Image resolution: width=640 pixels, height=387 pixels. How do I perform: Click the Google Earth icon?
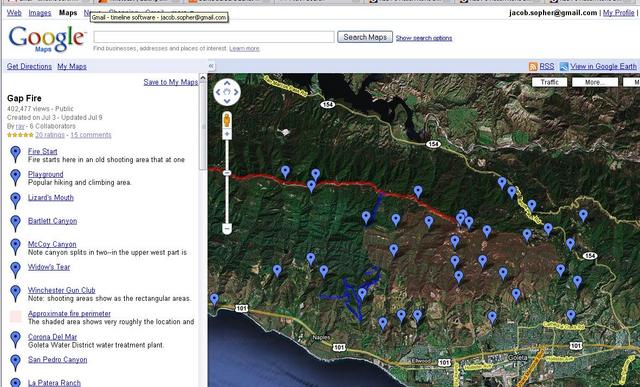(x=564, y=67)
